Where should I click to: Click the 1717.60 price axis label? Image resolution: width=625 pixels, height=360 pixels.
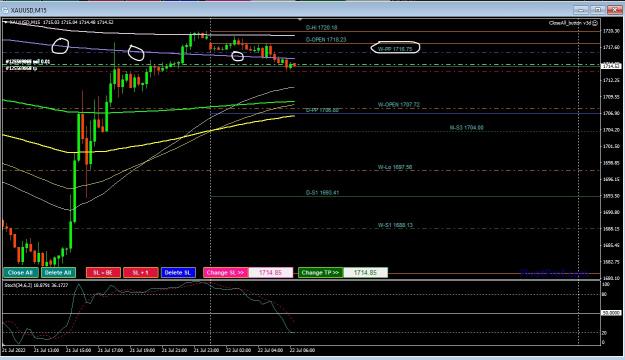click(611, 47)
